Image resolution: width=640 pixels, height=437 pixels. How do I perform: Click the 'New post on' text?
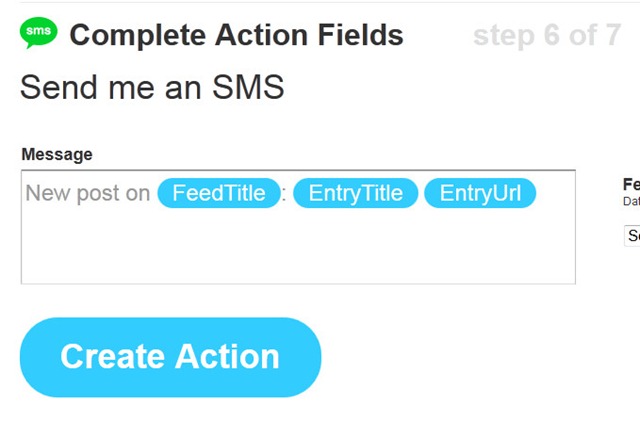(x=87, y=193)
